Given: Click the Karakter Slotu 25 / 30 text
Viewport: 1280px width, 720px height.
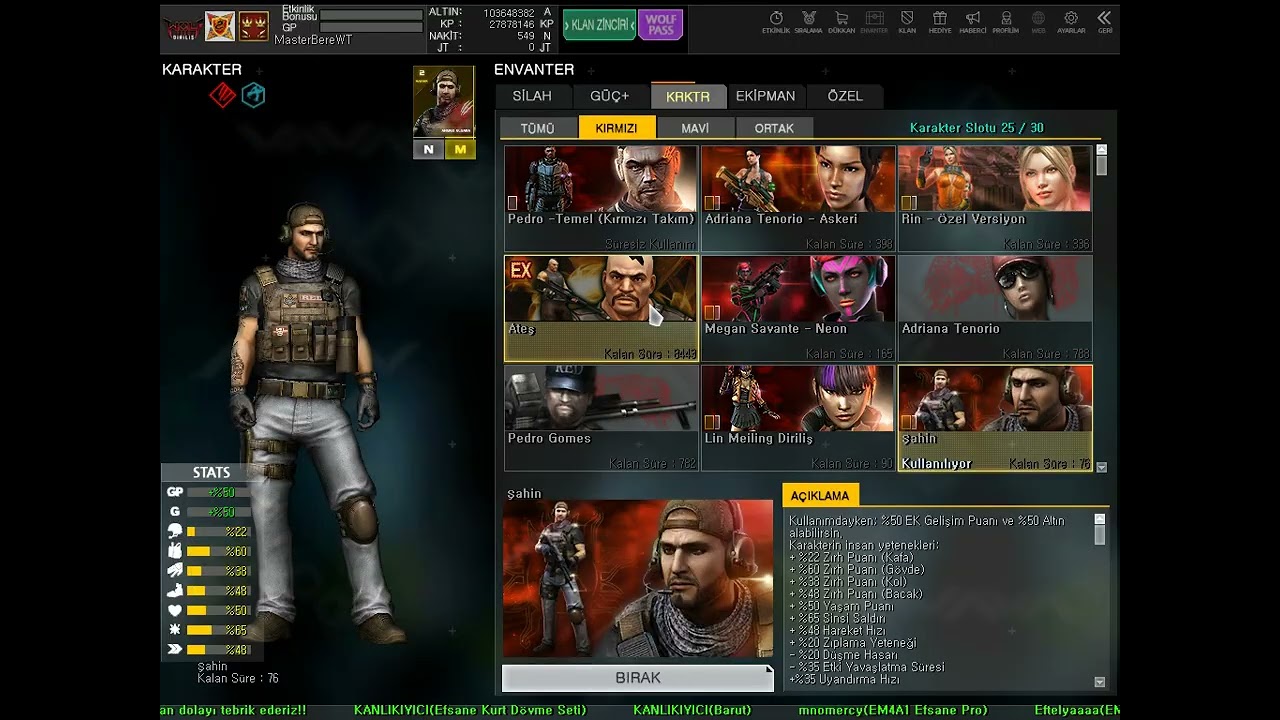Looking at the screenshot, I should (976, 128).
